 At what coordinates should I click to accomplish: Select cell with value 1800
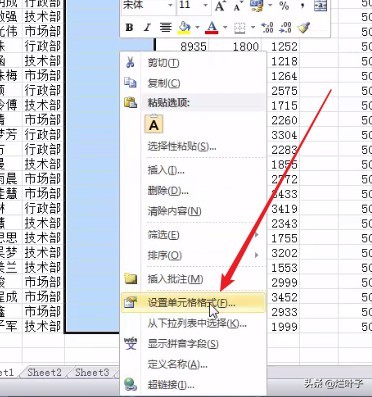tap(246, 46)
